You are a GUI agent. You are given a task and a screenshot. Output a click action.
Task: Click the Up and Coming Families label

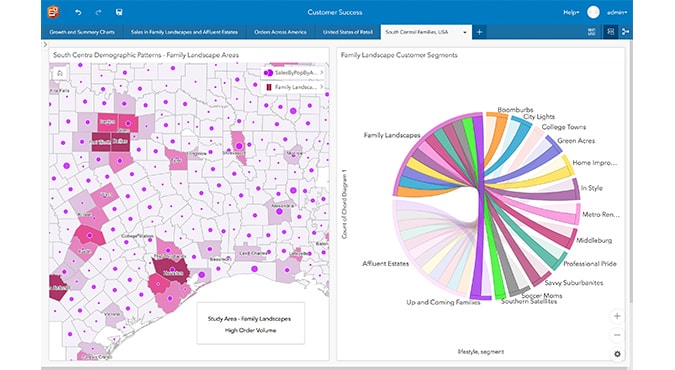pos(443,302)
